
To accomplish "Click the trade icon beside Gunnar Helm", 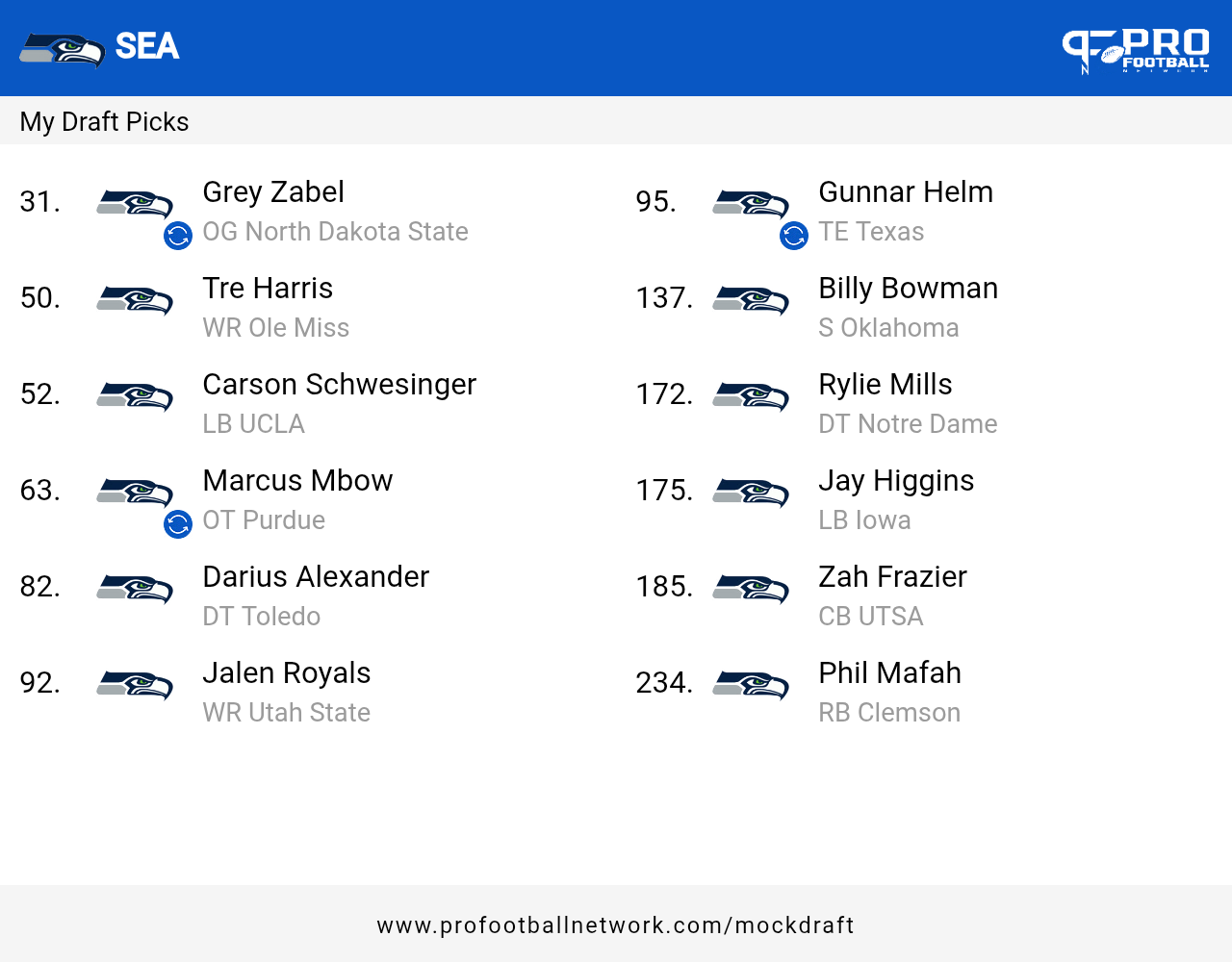I will point(794,236).
